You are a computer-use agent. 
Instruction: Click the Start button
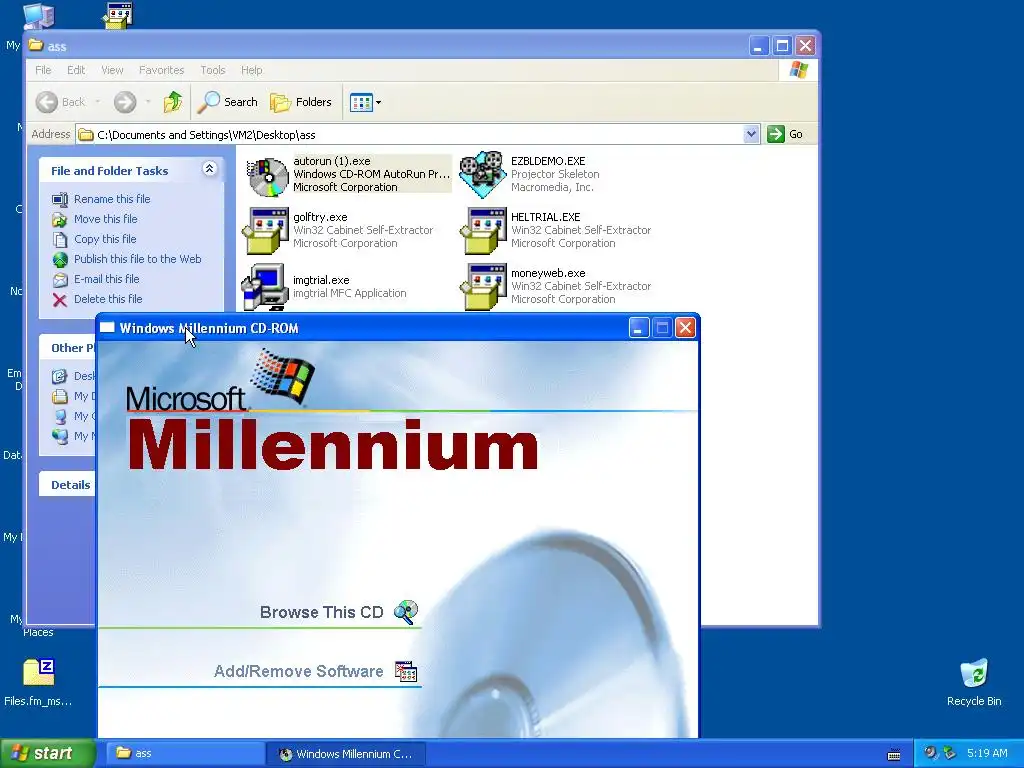pyautogui.click(x=48, y=753)
